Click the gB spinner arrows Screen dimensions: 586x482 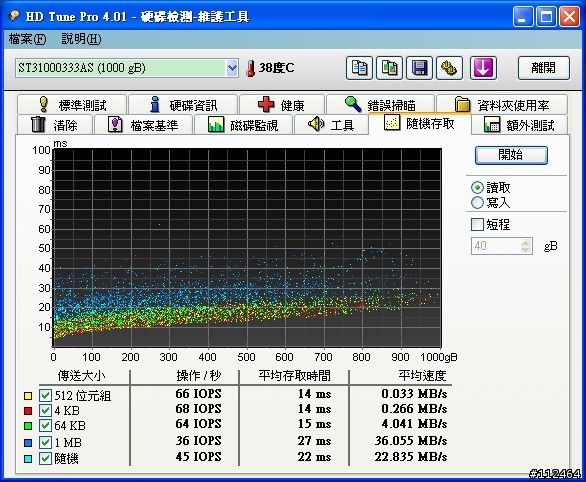pyautogui.click(x=526, y=246)
